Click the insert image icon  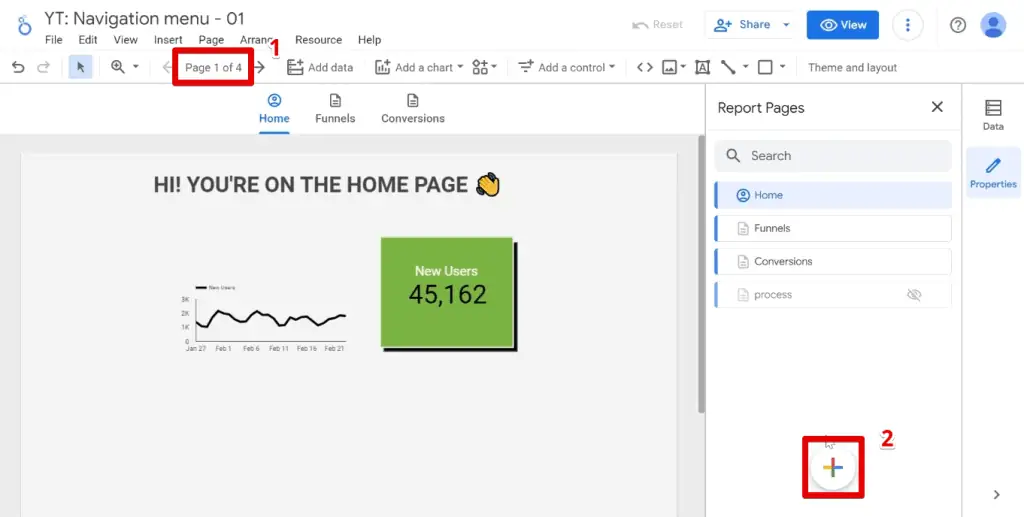669,67
